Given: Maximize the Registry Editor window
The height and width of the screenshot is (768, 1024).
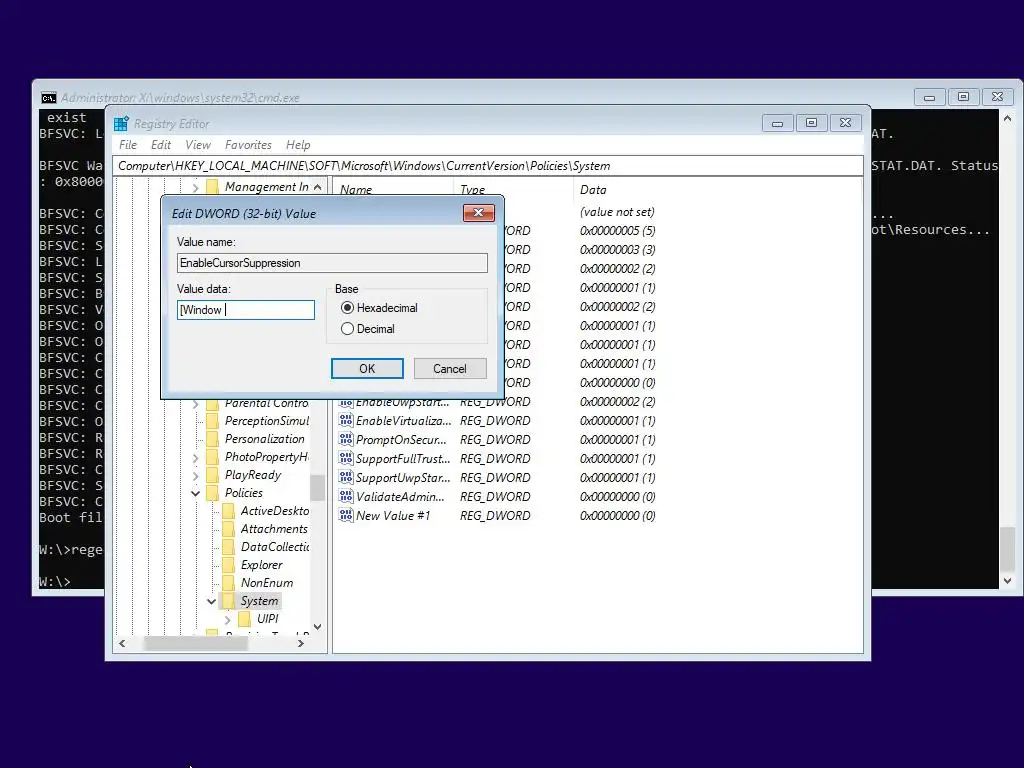Looking at the screenshot, I should (x=811, y=123).
